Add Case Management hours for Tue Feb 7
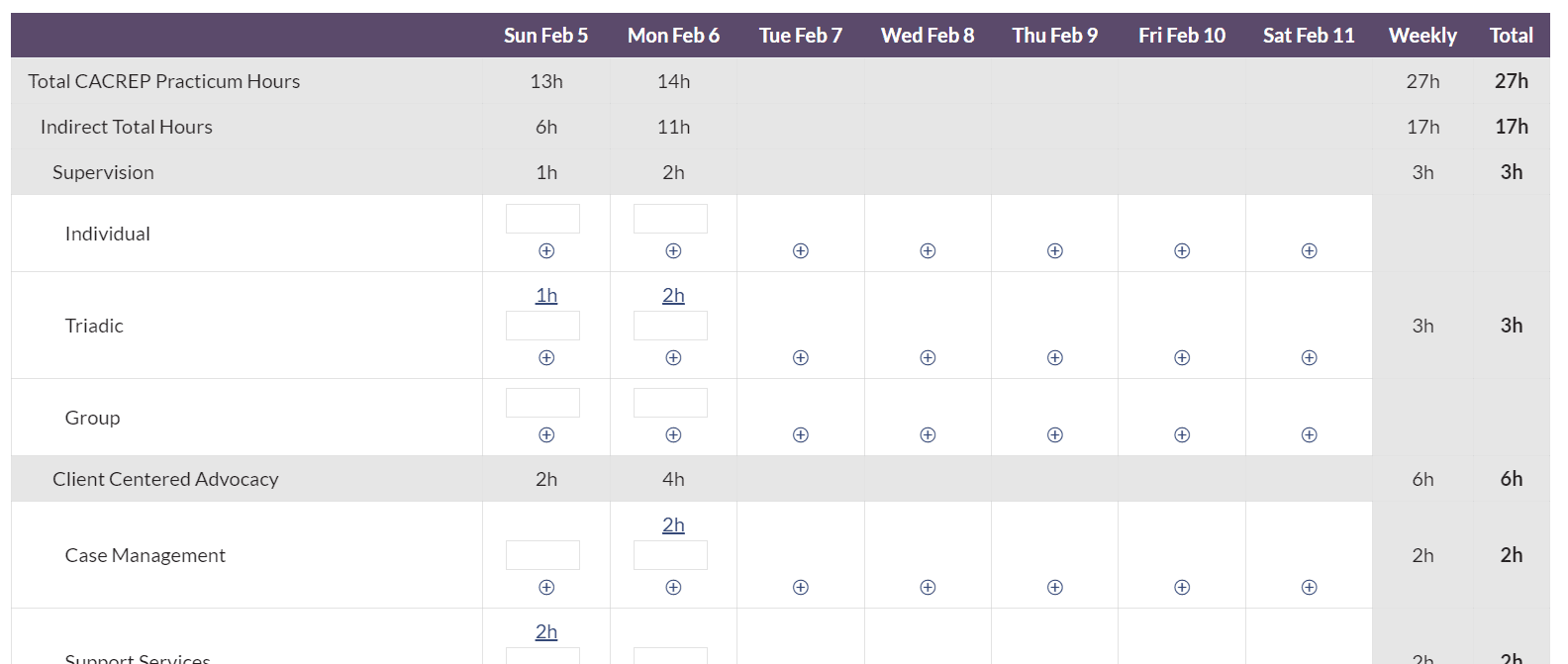This screenshot has width=1568, height=664. coord(800,587)
